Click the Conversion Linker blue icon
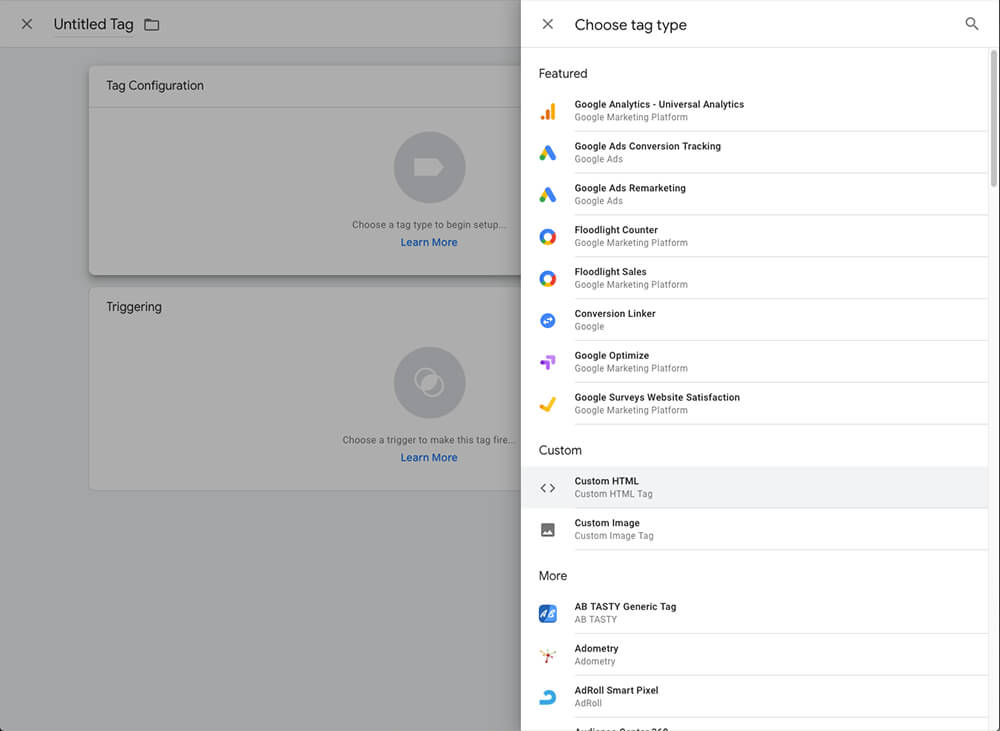Image resolution: width=1000 pixels, height=731 pixels. click(x=547, y=320)
